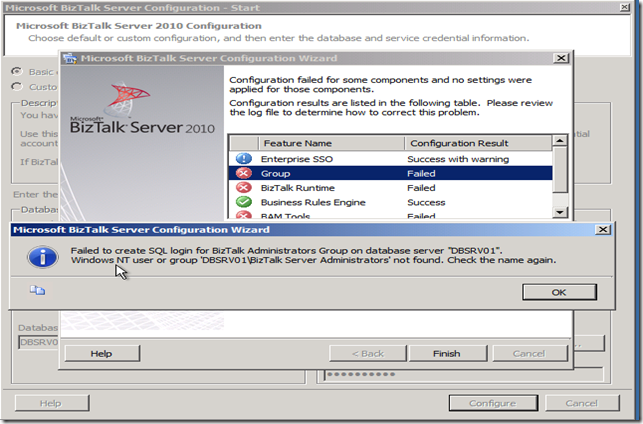Viewport: 643px width, 424px height.
Task: Select the Business Rules Engine row
Action: click(390, 202)
